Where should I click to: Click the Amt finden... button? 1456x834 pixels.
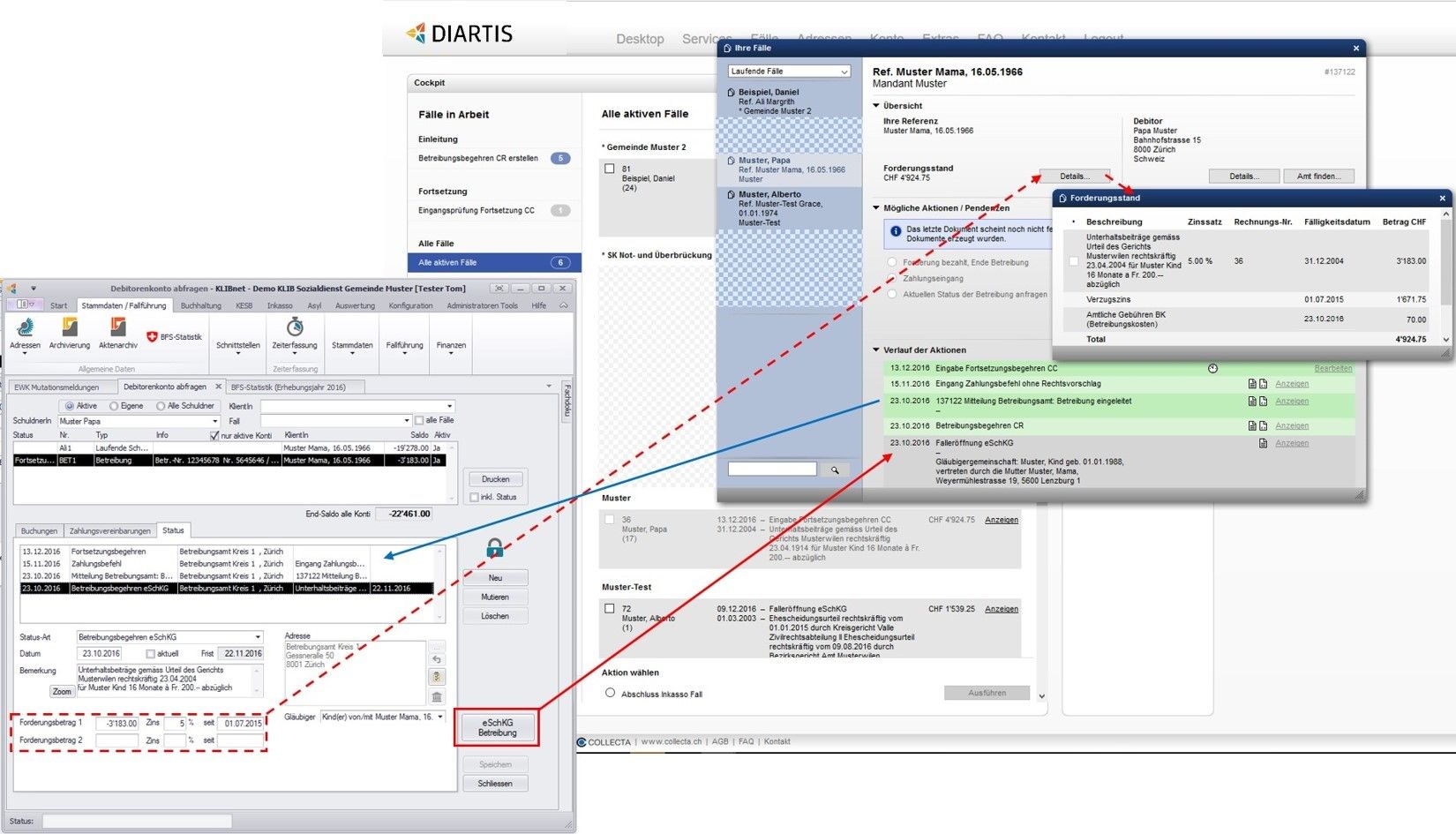(1318, 177)
